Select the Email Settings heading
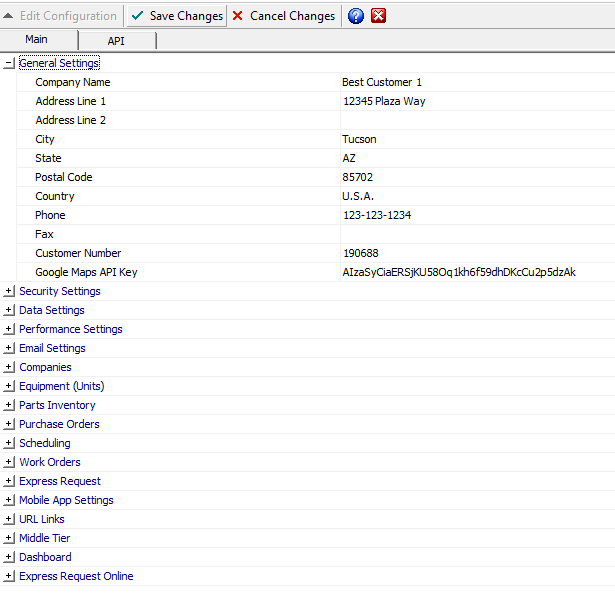This screenshot has height=613, width=615. 52,348
